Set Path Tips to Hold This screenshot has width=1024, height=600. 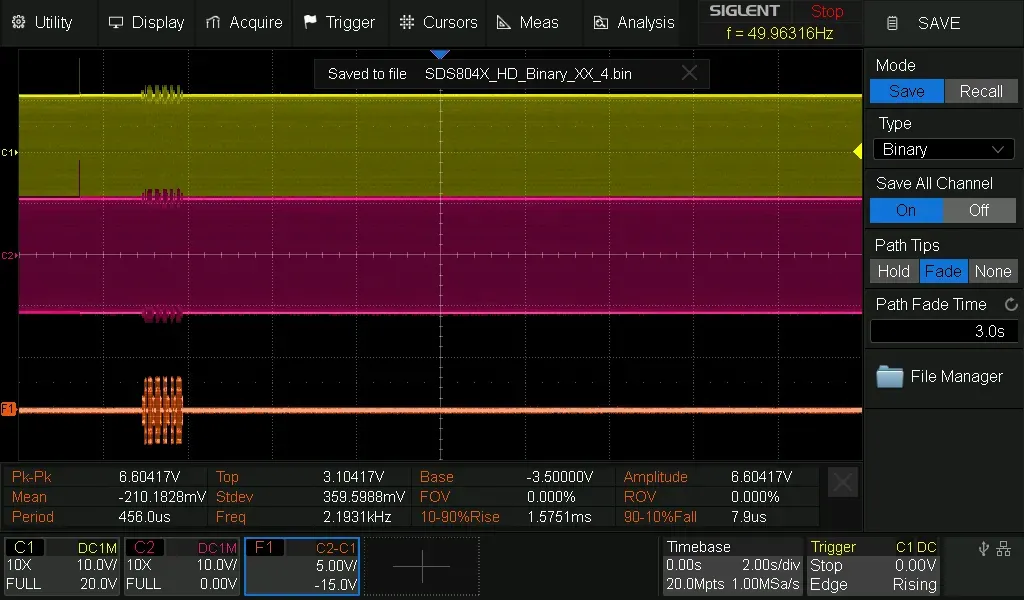click(893, 271)
